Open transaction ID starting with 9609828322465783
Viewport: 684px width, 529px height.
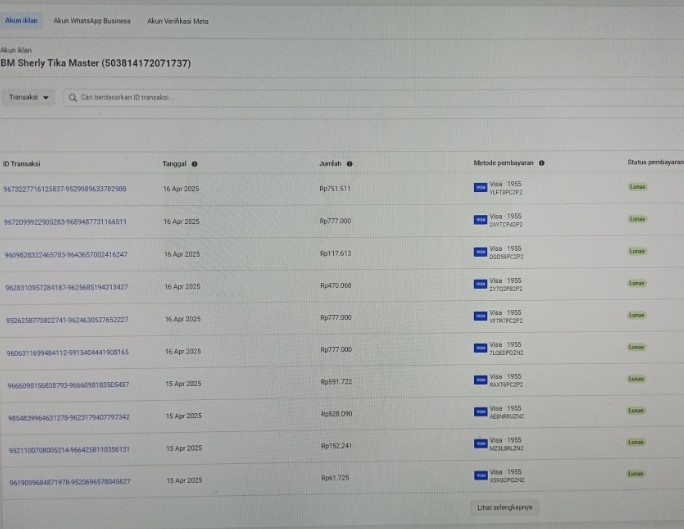pyautogui.click(x=65, y=255)
